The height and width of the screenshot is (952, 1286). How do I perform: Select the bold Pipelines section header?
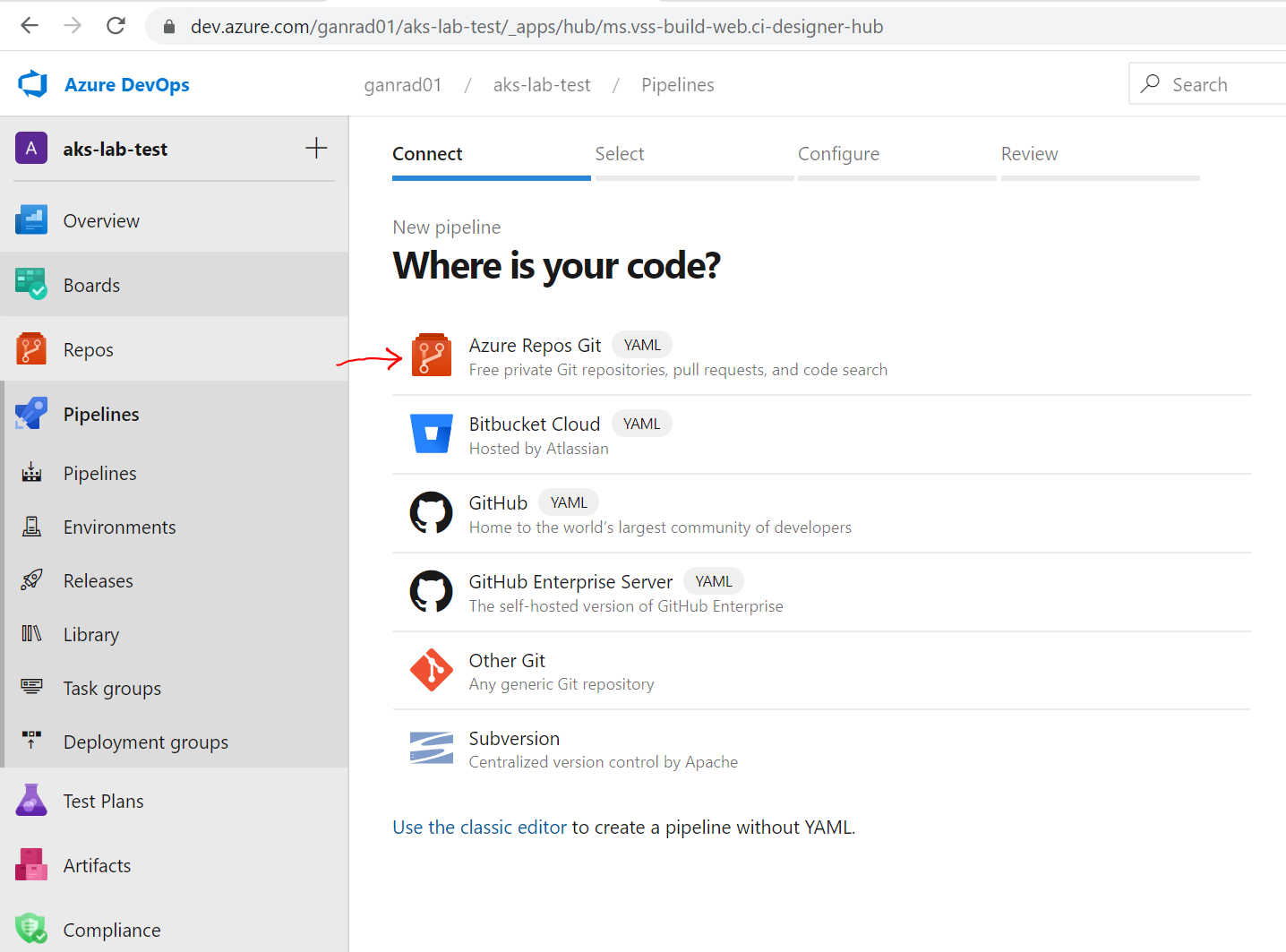coord(174,414)
